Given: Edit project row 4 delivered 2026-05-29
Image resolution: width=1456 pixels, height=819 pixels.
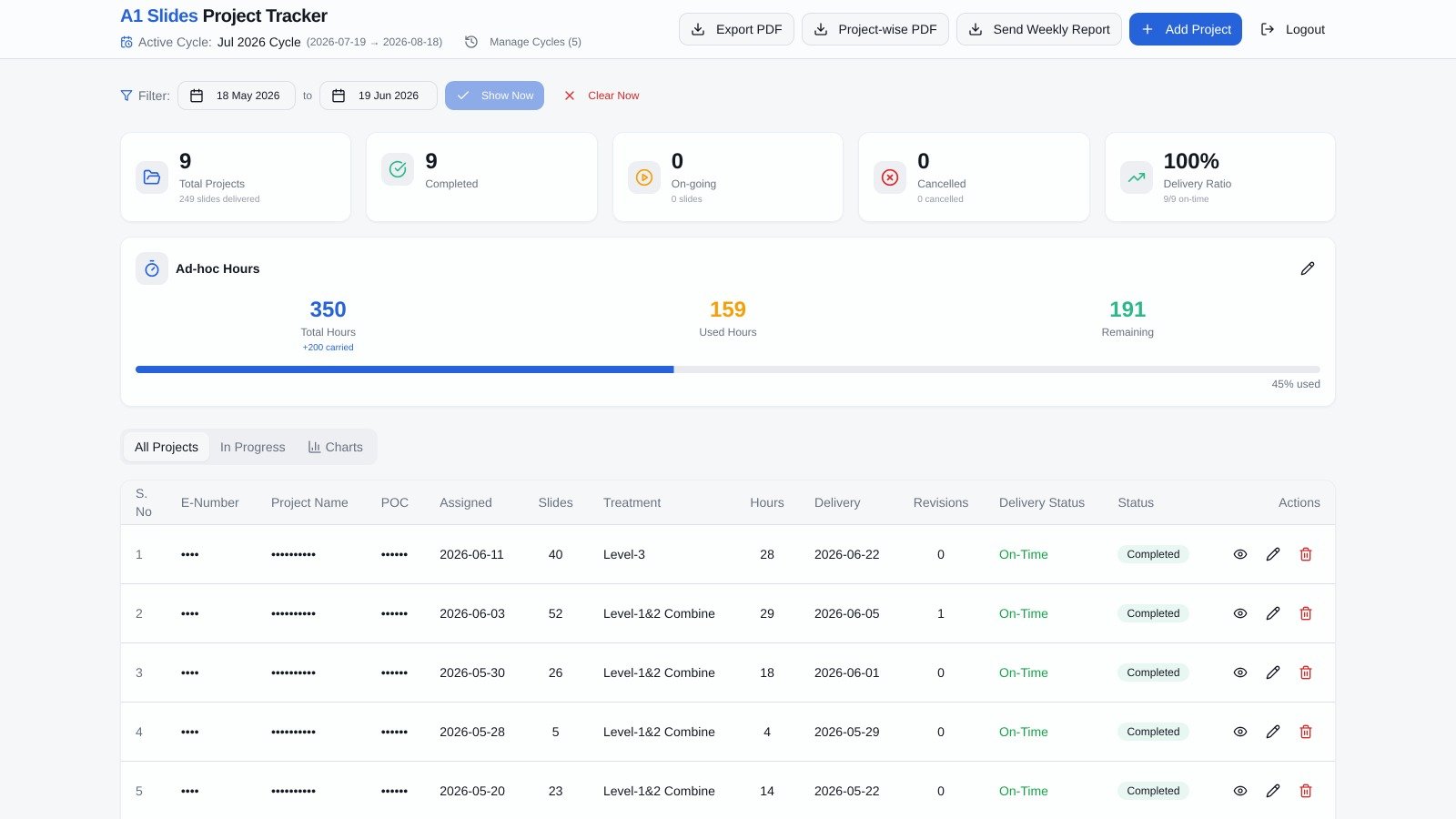Looking at the screenshot, I should click(x=1273, y=732).
